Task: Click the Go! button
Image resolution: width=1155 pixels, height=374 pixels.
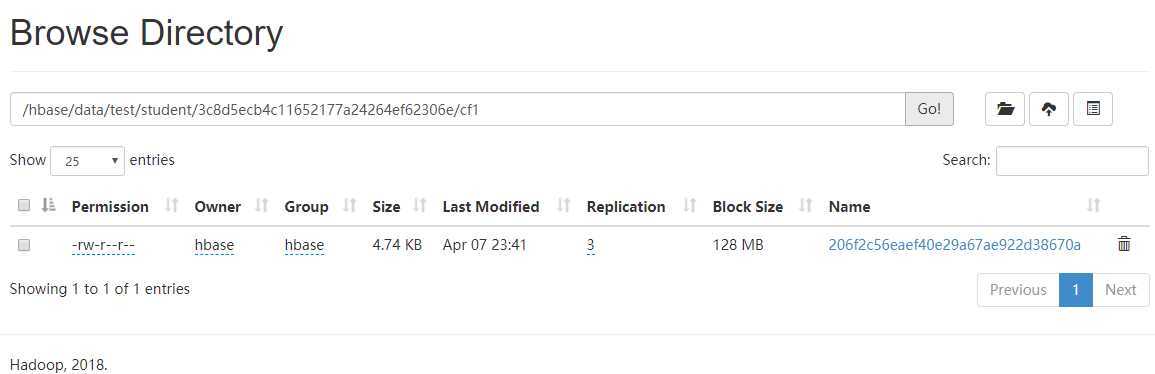Action: (x=929, y=109)
